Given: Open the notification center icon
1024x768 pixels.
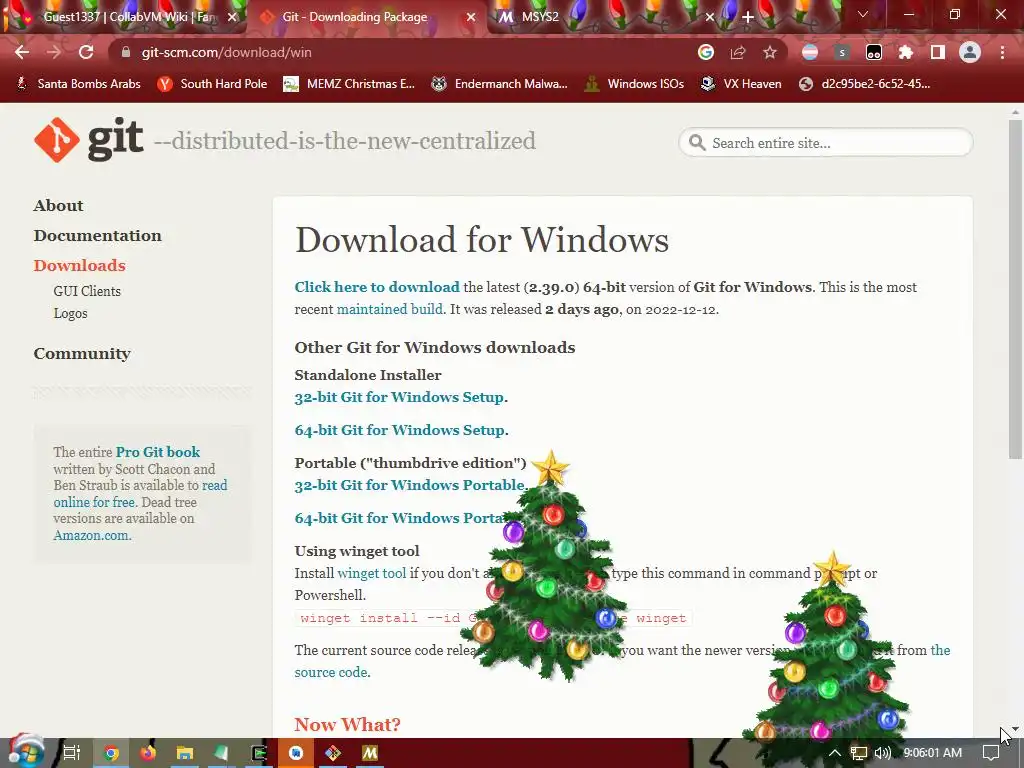Looking at the screenshot, I should [x=991, y=753].
